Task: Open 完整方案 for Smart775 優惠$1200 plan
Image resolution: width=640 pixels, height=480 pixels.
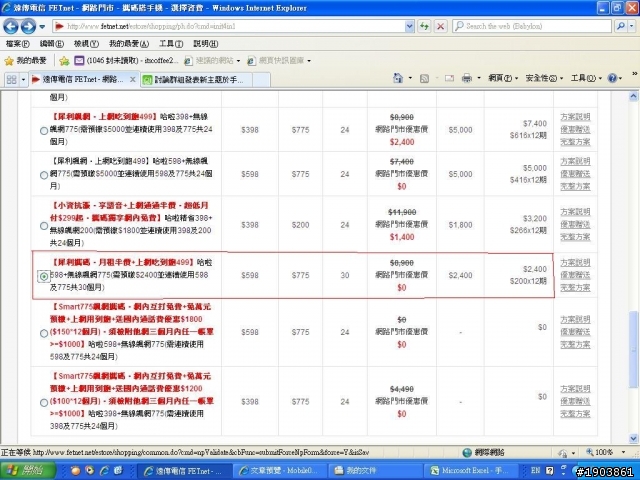Action: (575, 414)
